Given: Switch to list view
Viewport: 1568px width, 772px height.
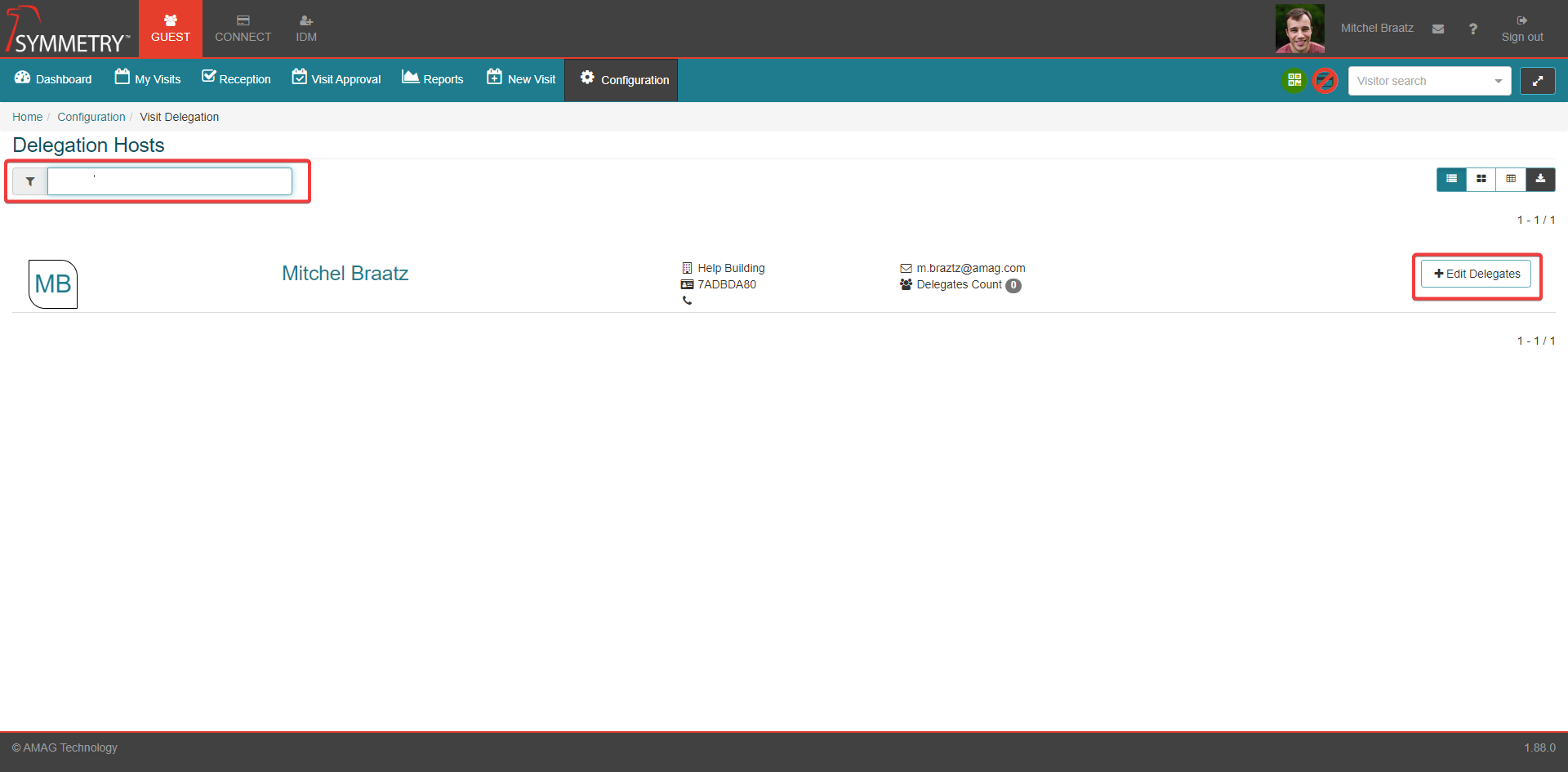Looking at the screenshot, I should 1451,179.
